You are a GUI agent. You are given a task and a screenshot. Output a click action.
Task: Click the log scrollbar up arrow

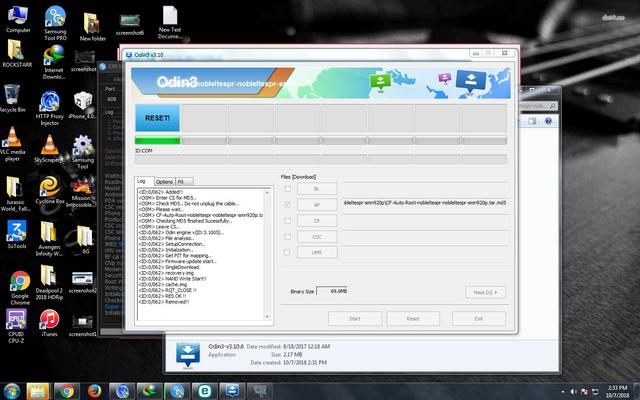coord(267,192)
